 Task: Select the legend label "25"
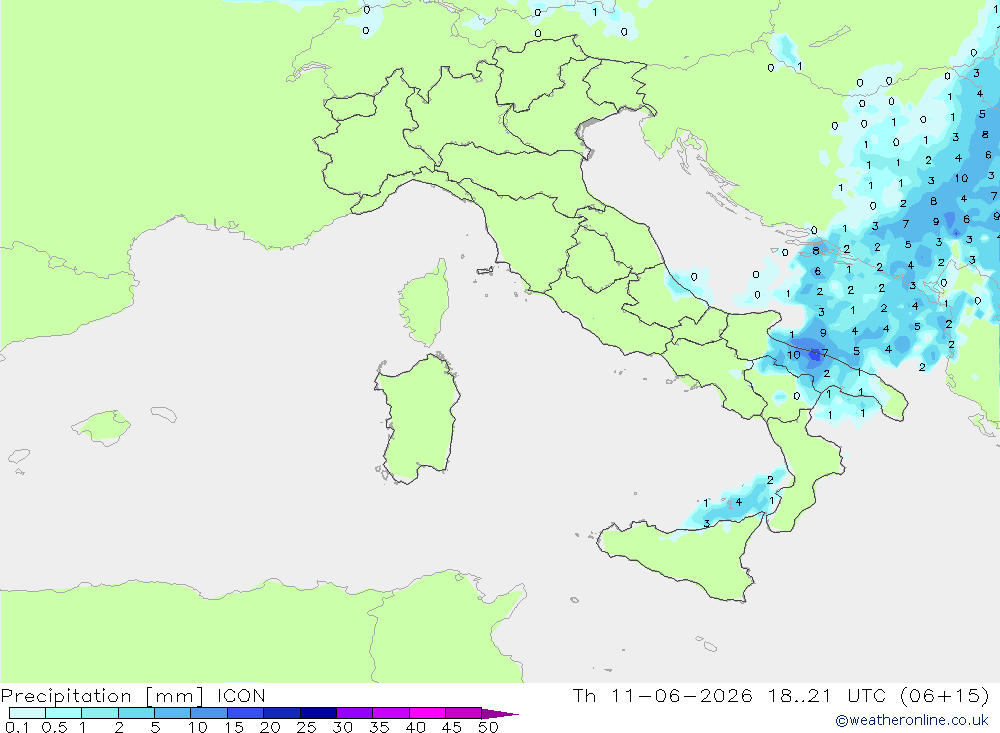307,727
